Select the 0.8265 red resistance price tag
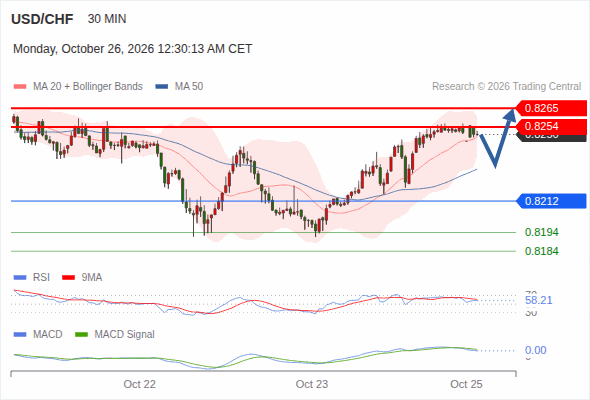The width and height of the screenshot is (590, 400). [x=551, y=108]
